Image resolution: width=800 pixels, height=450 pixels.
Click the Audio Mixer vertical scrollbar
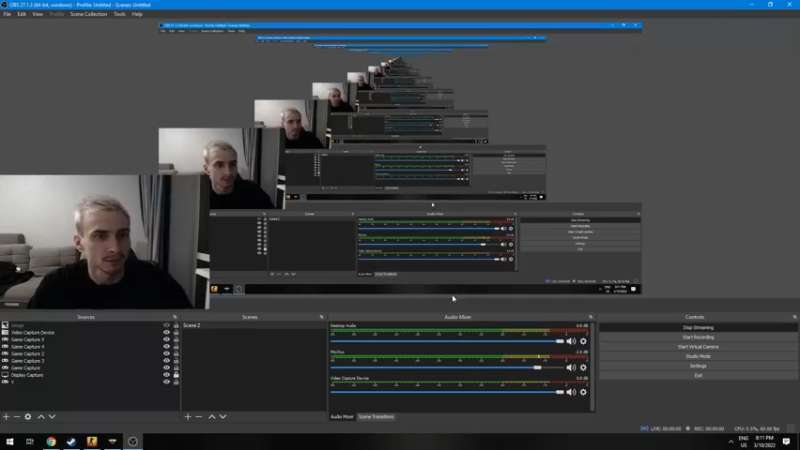[592, 366]
